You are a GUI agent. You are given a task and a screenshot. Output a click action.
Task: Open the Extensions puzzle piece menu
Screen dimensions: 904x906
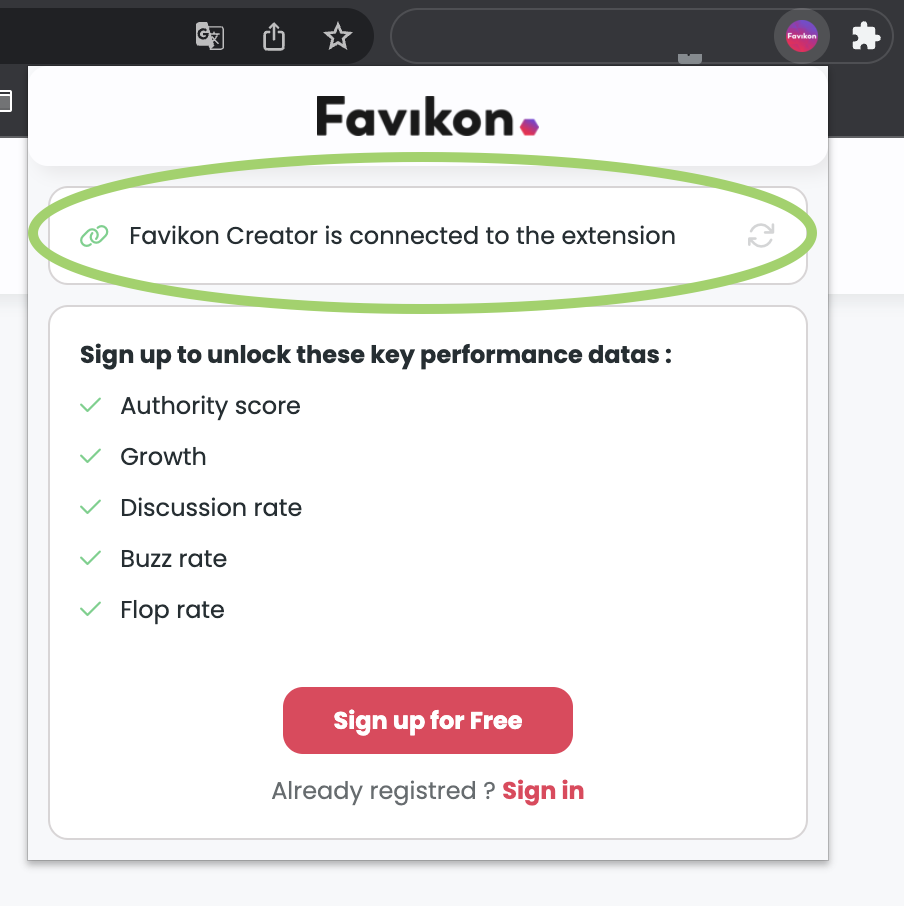click(x=865, y=37)
